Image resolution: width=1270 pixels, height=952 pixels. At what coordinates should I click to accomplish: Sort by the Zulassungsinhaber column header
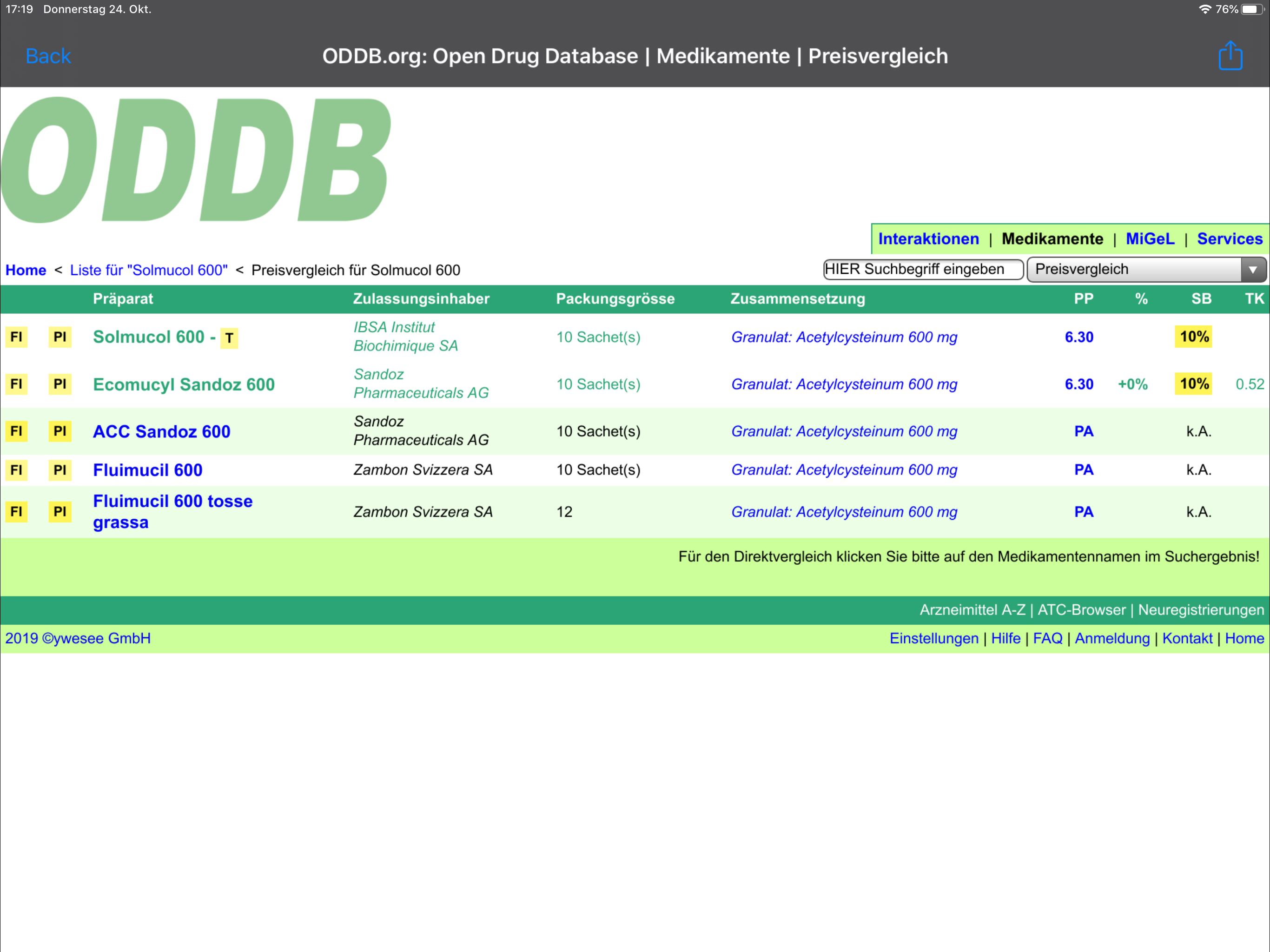coord(421,298)
